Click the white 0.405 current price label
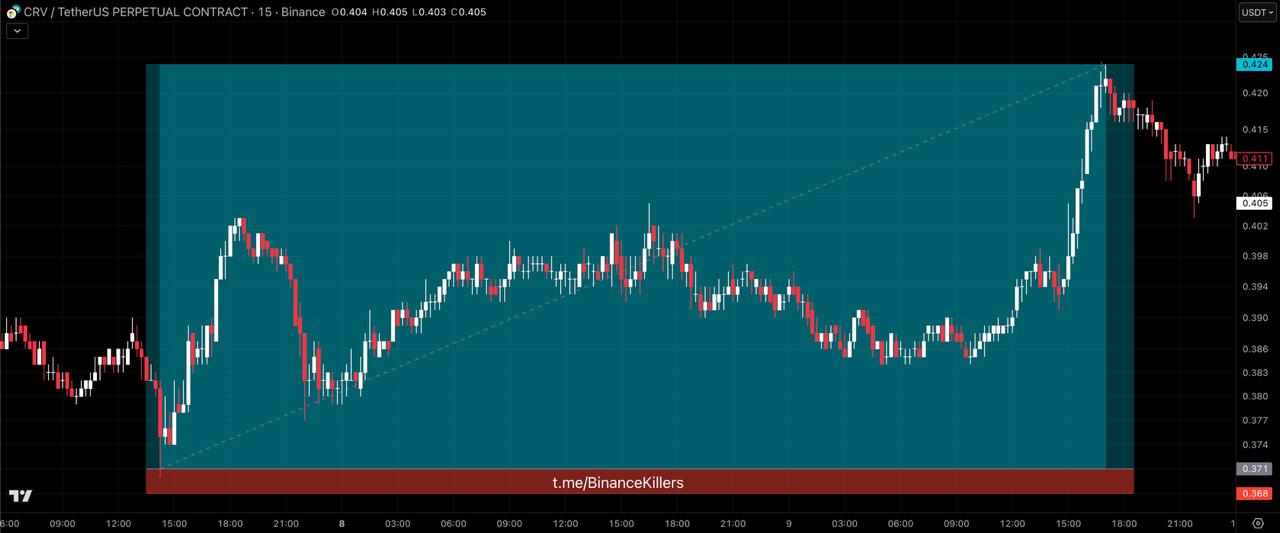 click(1254, 204)
